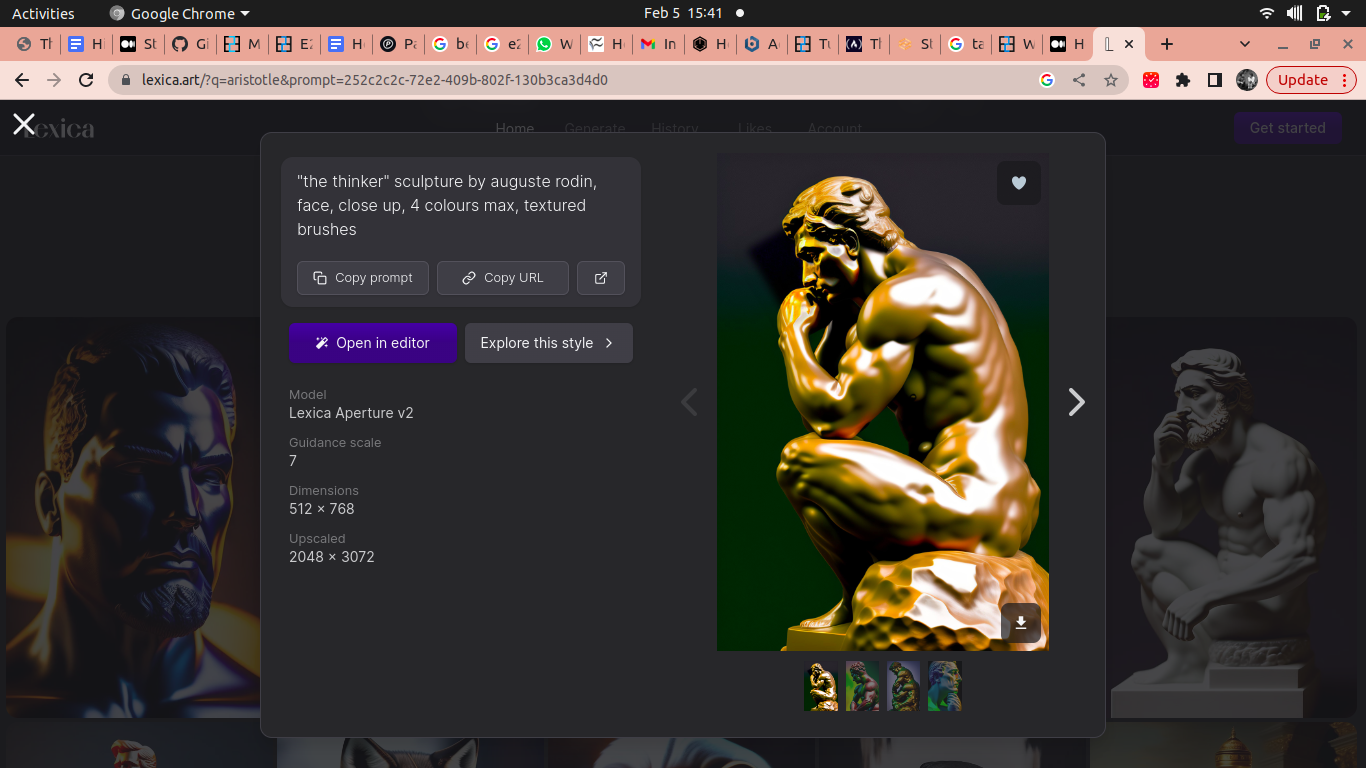Select the first golden Thinker thumbnail
Viewport: 1366px width, 768px height.
821,686
